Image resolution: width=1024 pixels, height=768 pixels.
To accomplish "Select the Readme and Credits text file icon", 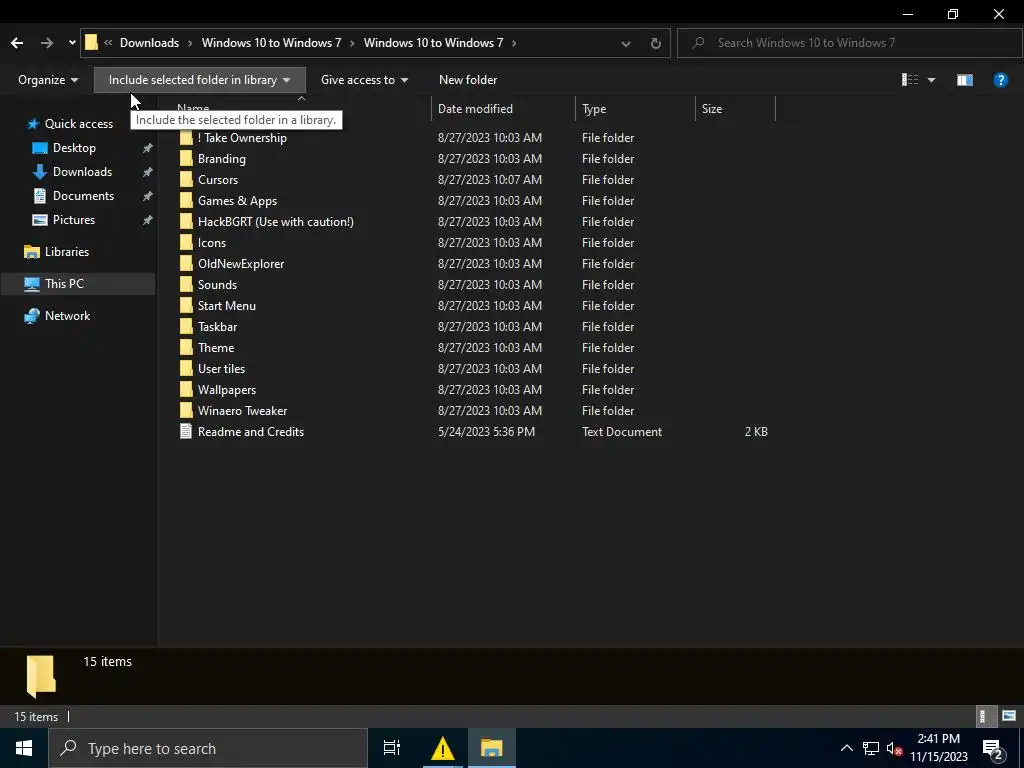I will point(187,432).
